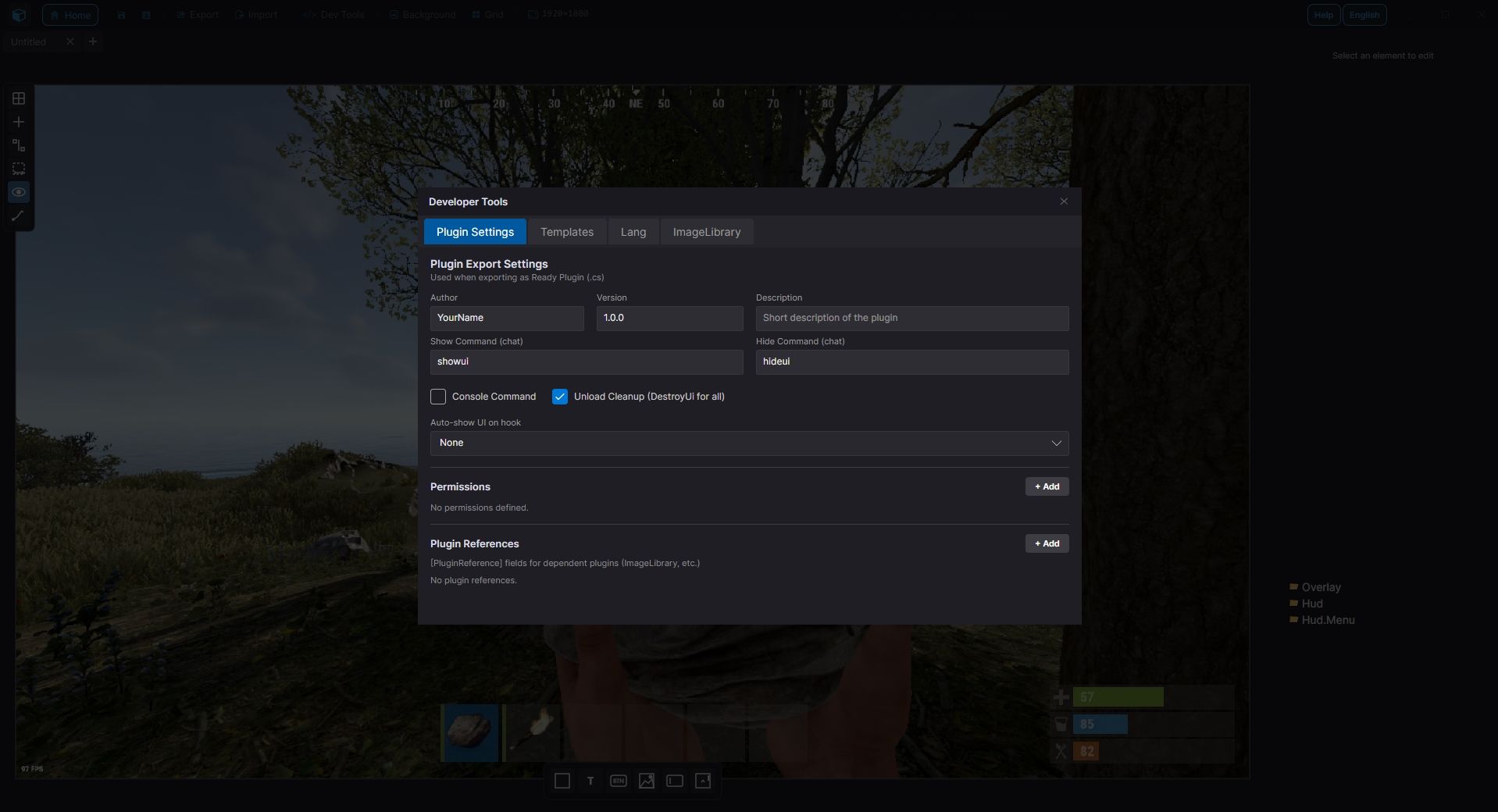This screenshot has height=812, width=1498.
Task: Open the 1920x1080 resolution selector
Action: pos(558,13)
